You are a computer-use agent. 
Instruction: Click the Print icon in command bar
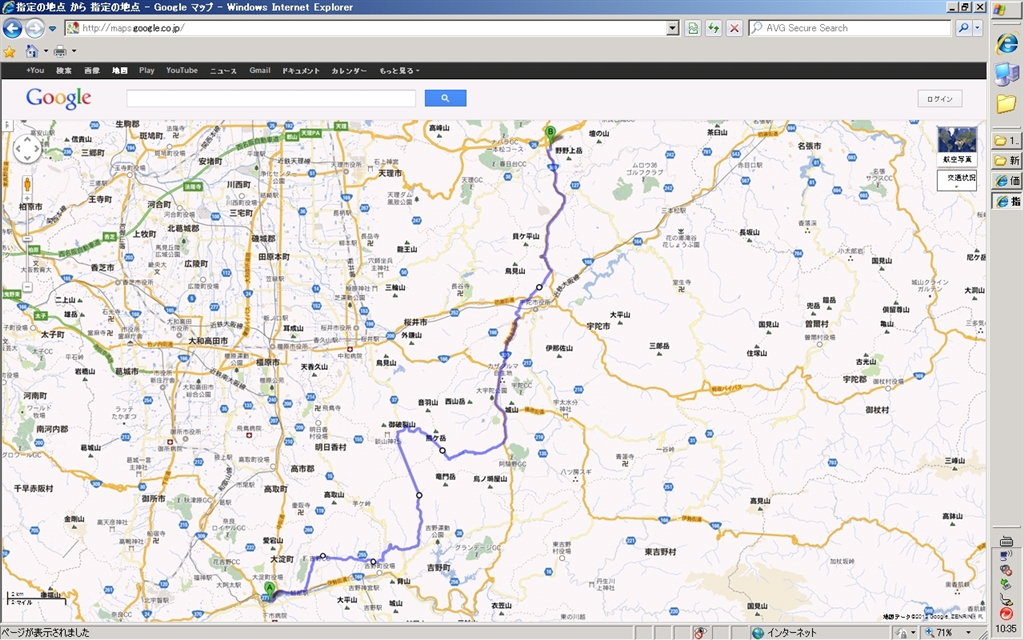coord(60,51)
